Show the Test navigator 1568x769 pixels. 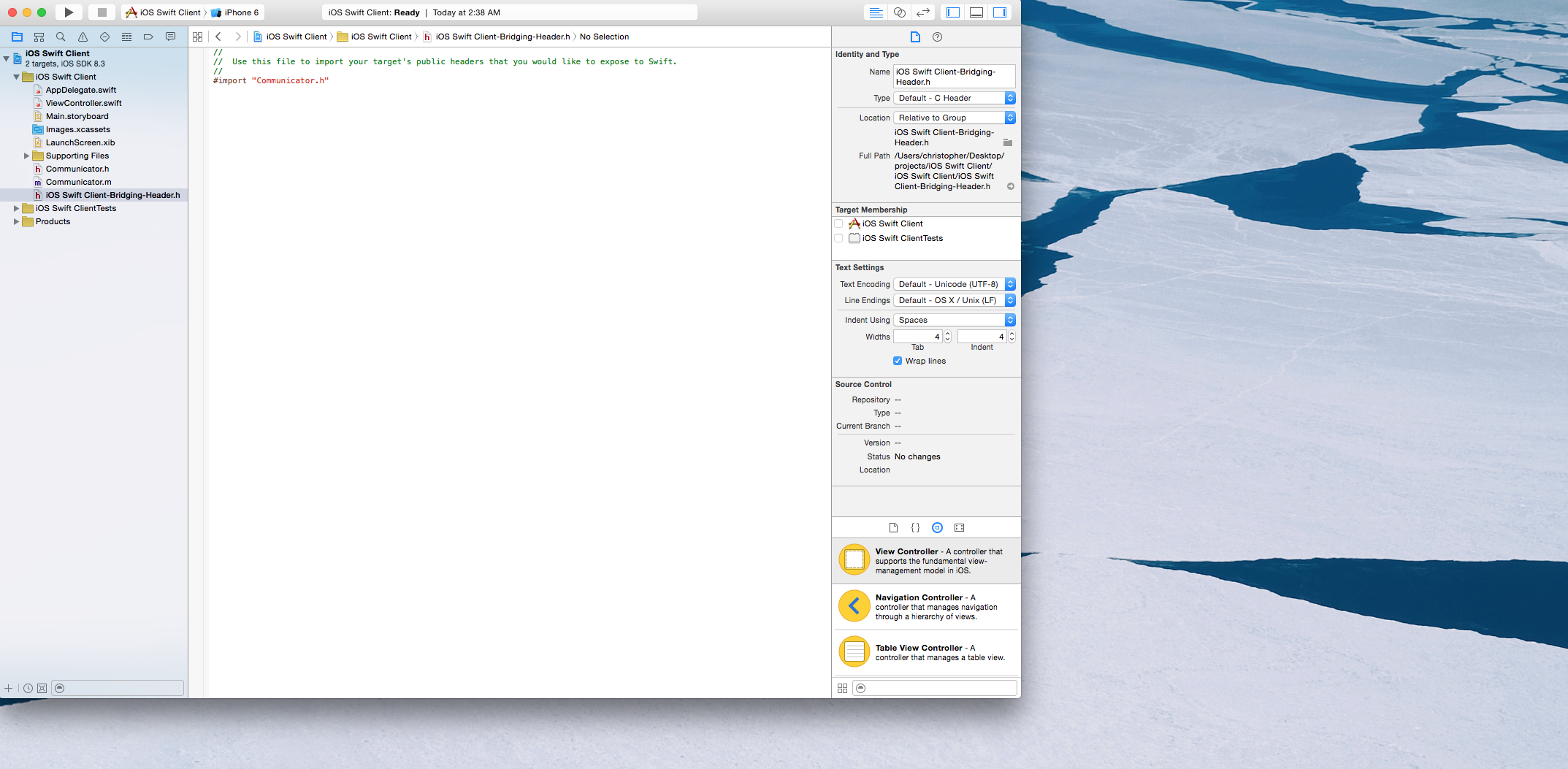[x=104, y=37]
